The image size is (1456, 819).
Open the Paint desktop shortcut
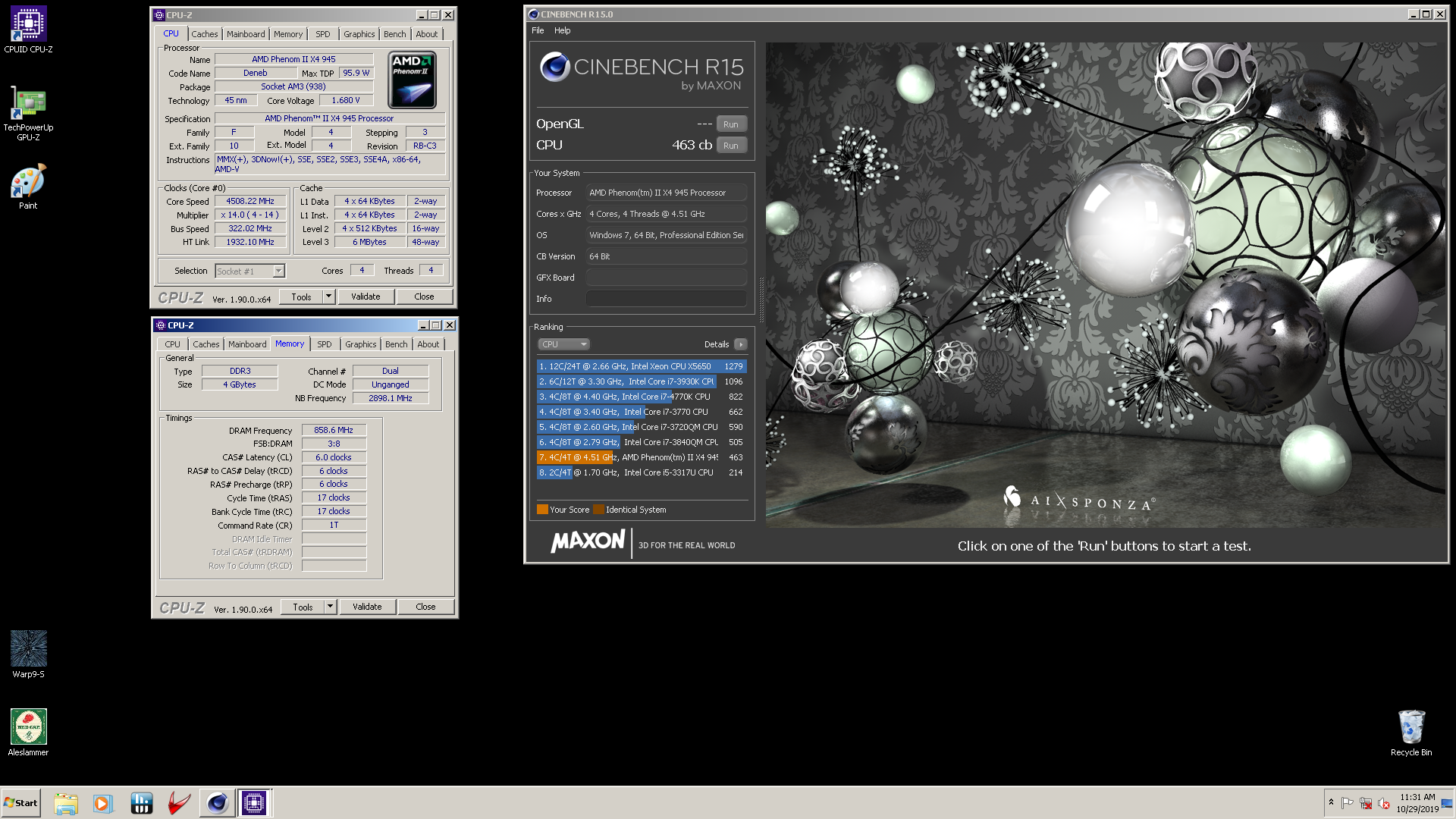pos(28,187)
